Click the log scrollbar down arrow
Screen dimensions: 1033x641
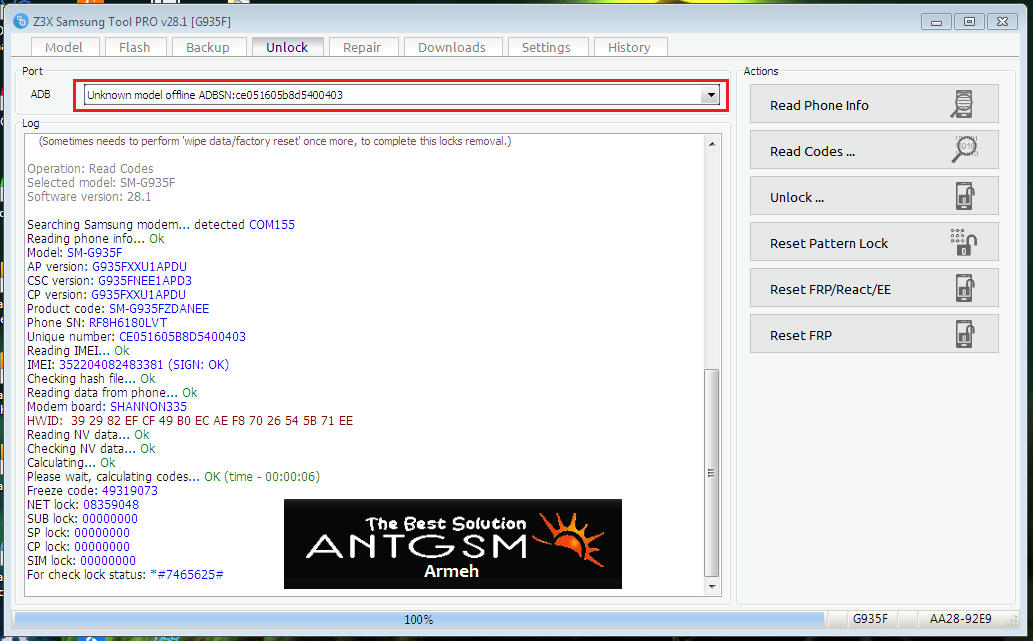712,586
